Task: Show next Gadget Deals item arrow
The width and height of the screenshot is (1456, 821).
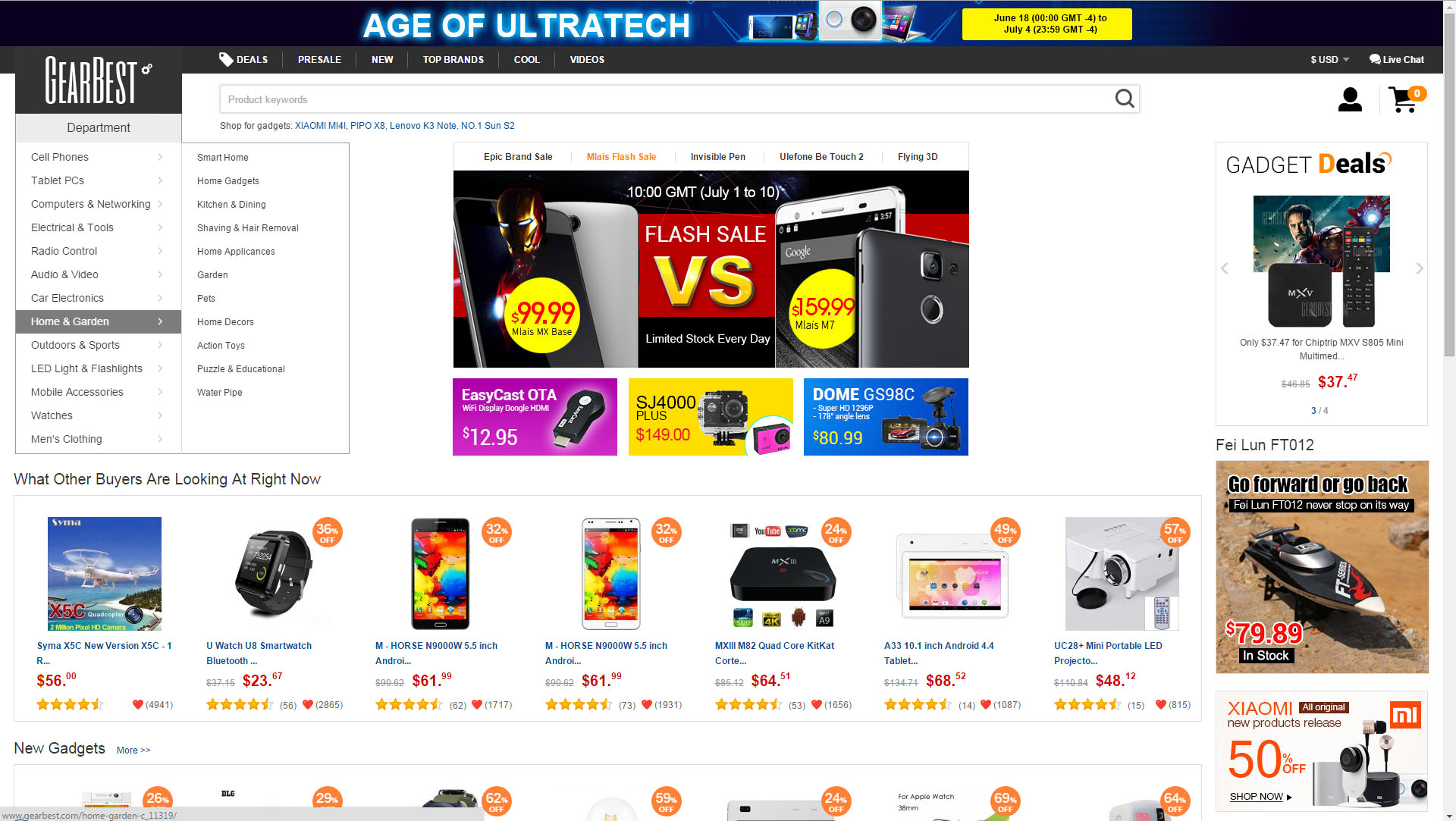Action: (1419, 268)
